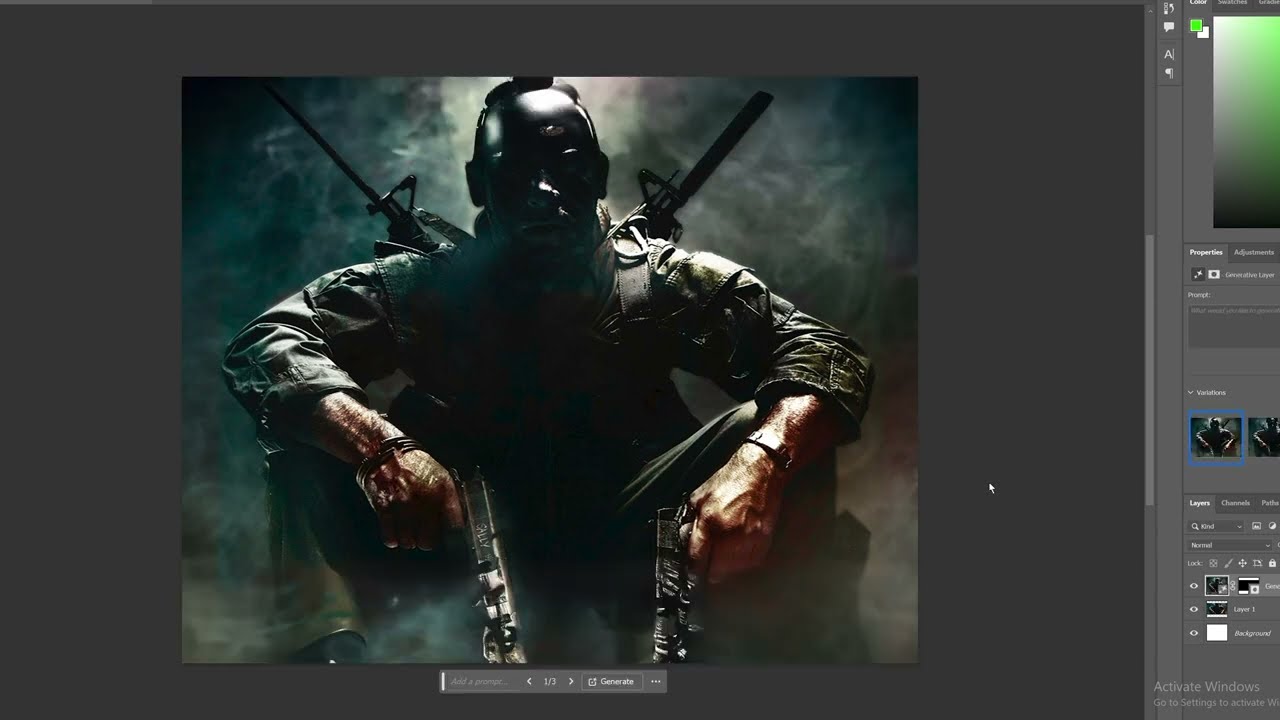Switch to the Layers tab
Image resolution: width=1280 pixels, height=720 pixels.
tap(1200, 503)
